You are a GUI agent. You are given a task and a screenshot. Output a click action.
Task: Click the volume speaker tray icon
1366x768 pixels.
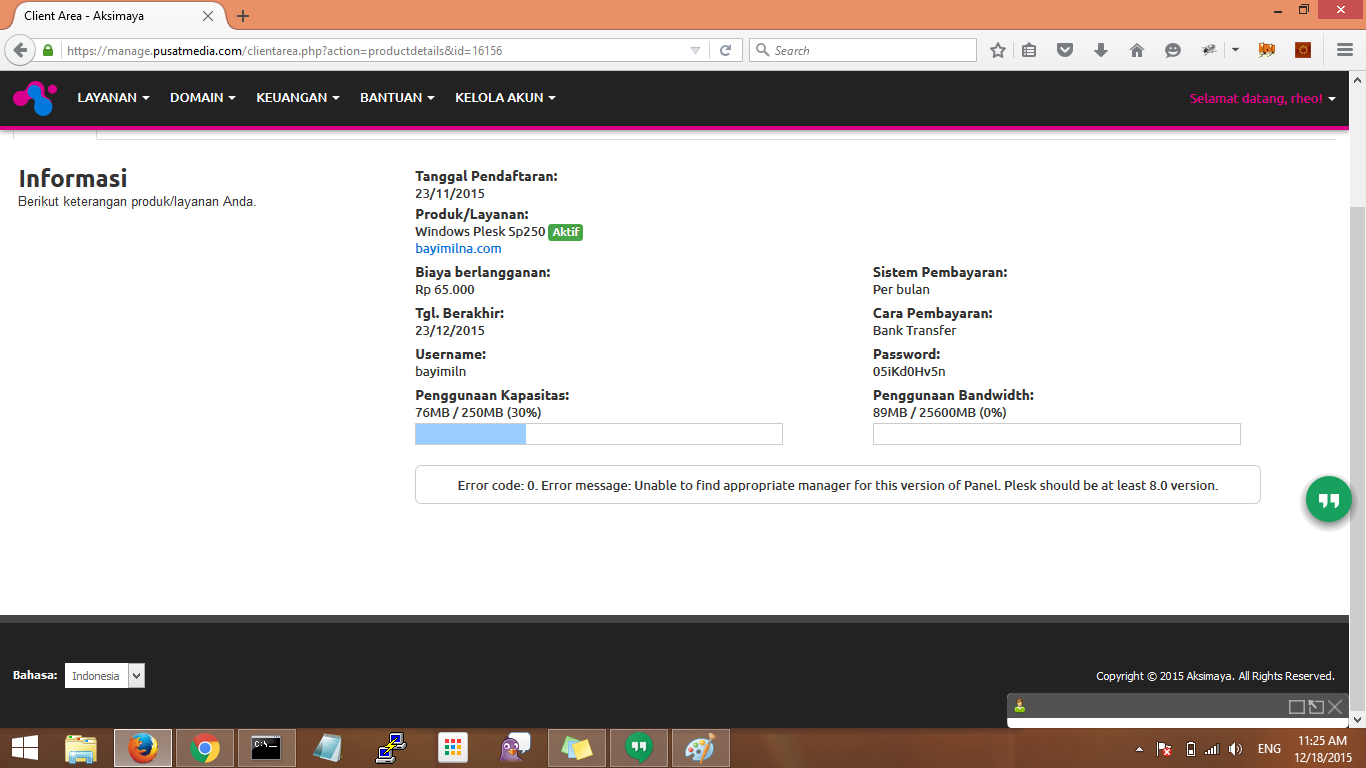1236,749
